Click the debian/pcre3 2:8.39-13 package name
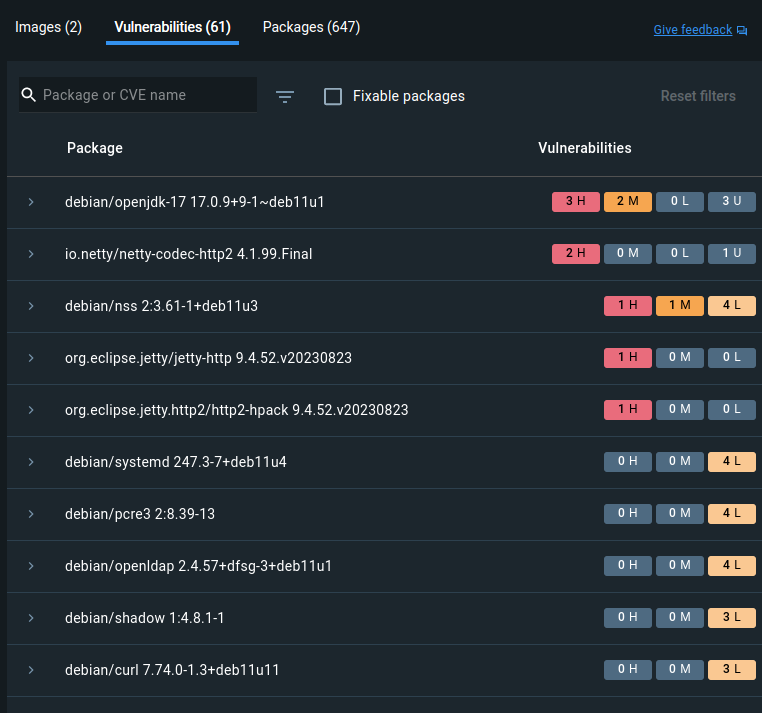This screenshot has width=762, height=713. tap(140, 514)
